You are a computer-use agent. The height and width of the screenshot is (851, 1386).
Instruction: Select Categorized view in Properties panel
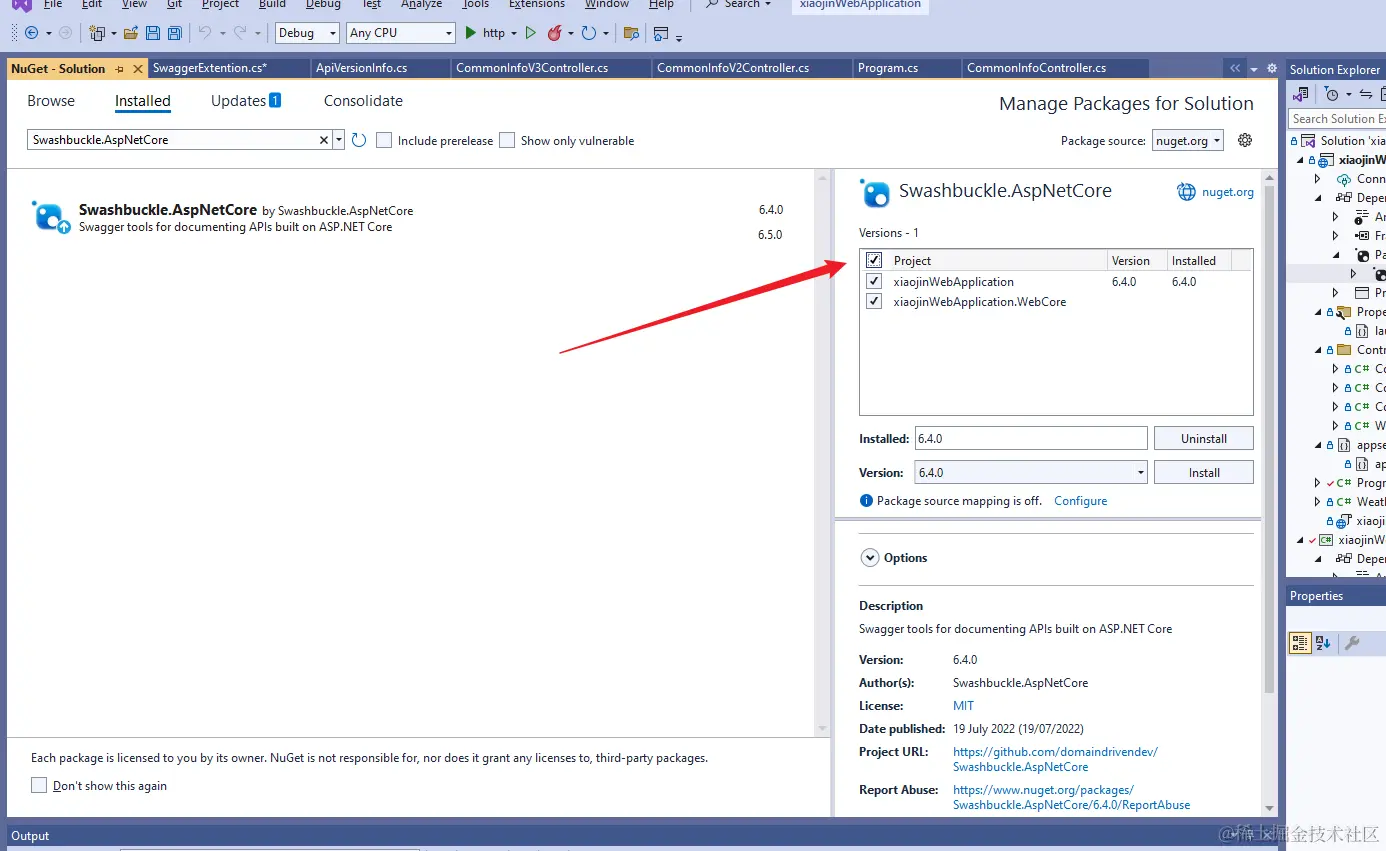click(x=1300, y=643)
